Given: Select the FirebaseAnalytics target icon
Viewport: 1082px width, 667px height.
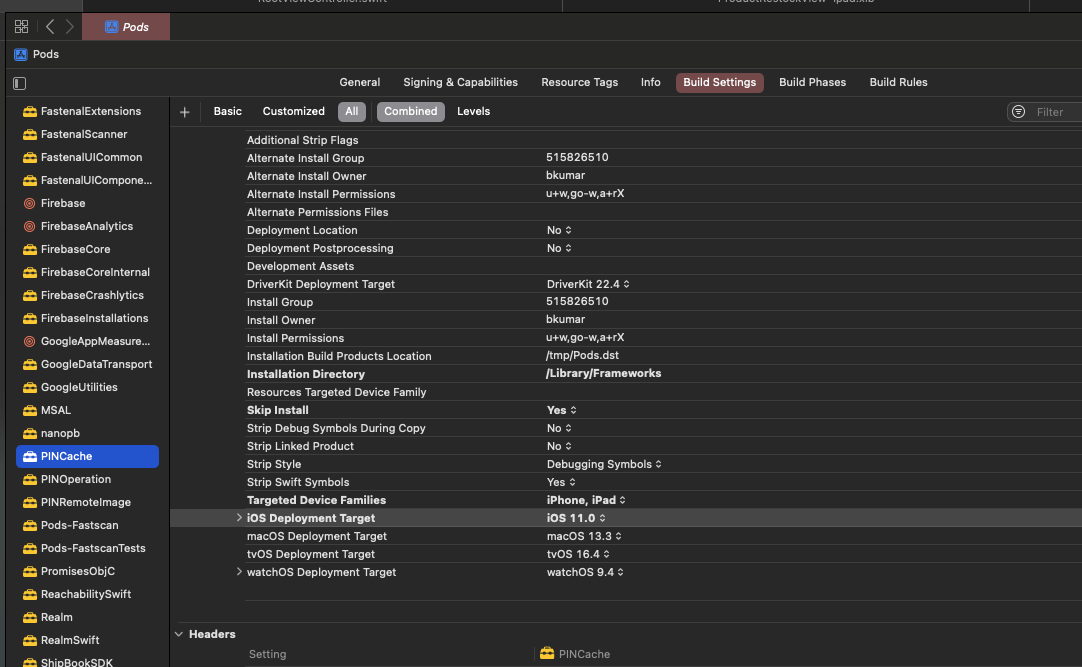Looking at the screenshot, I should point(29,226).
